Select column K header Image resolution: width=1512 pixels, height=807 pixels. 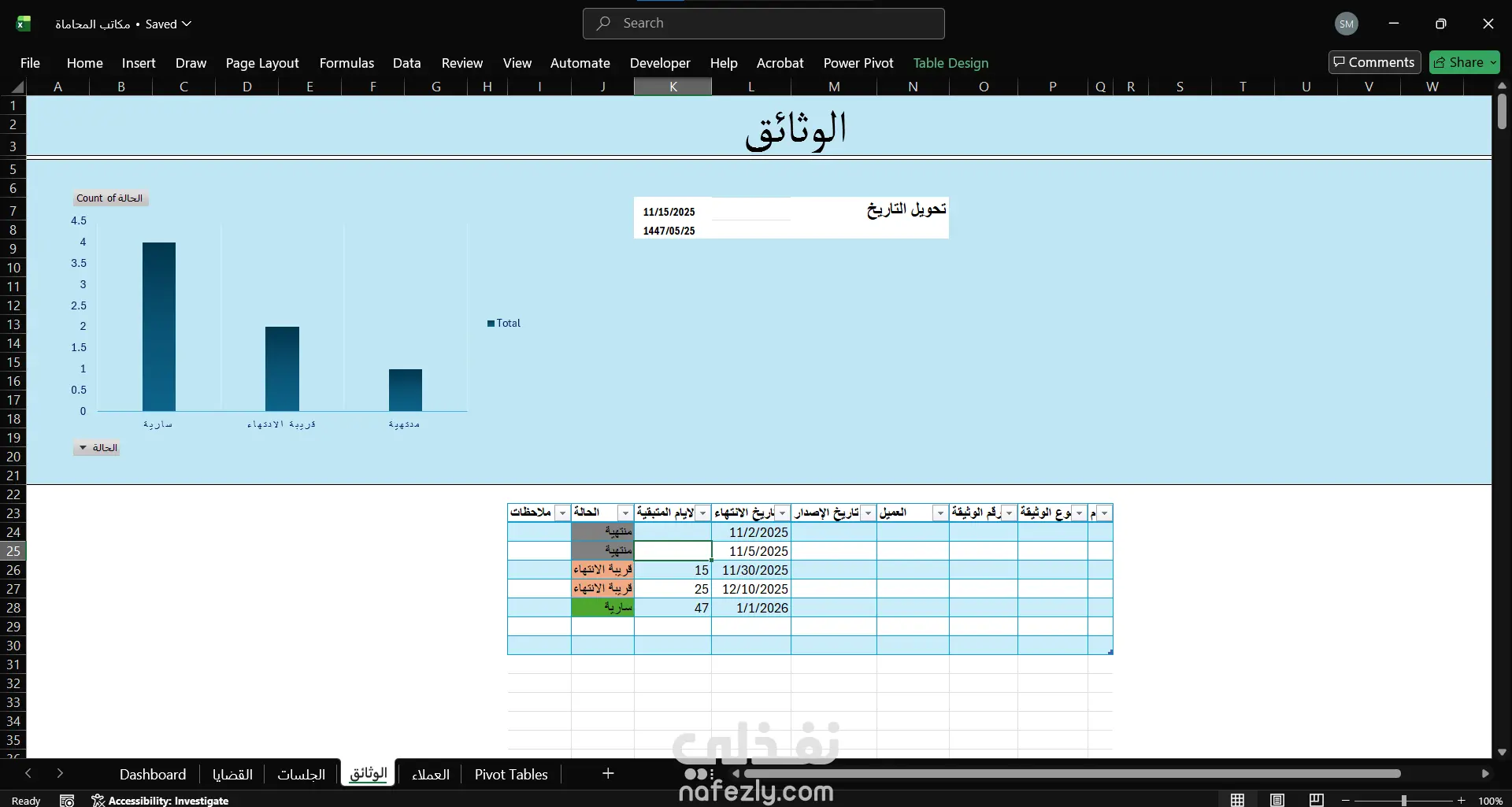[673, 87]
